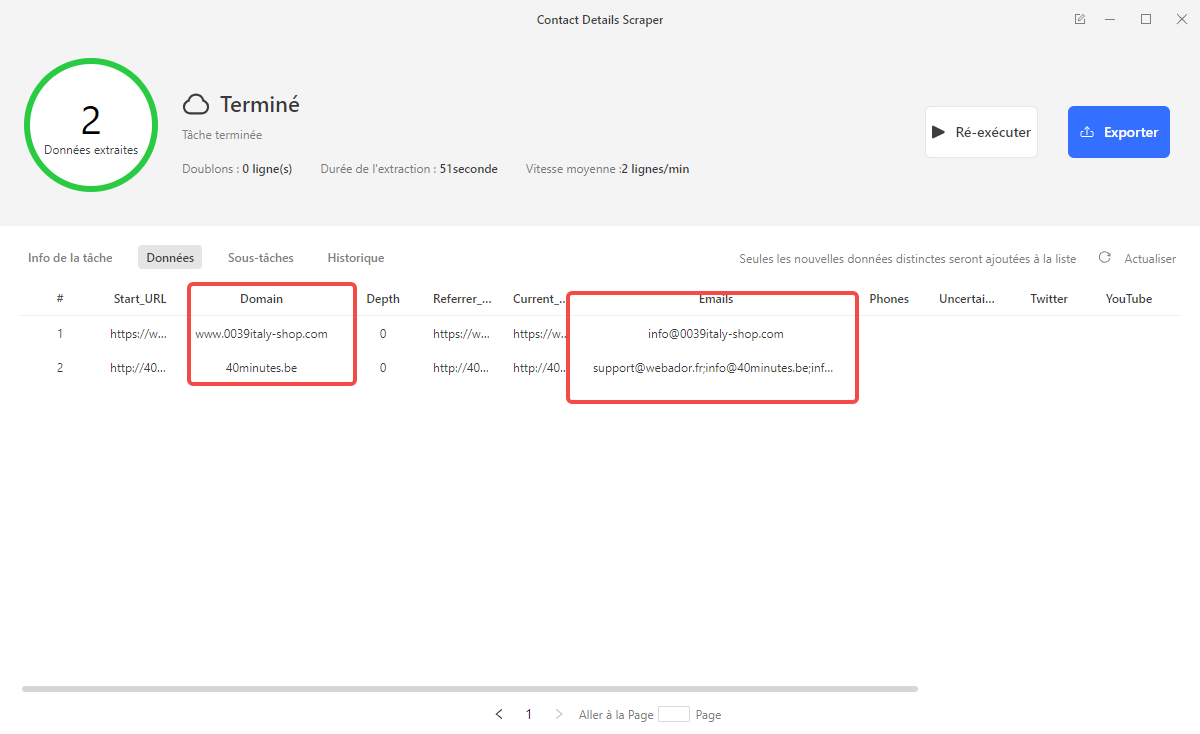Click the Start_URL cell in 0039italy-shop row
This screenshot has height=734, width=1200.
(x=140, y=334)
